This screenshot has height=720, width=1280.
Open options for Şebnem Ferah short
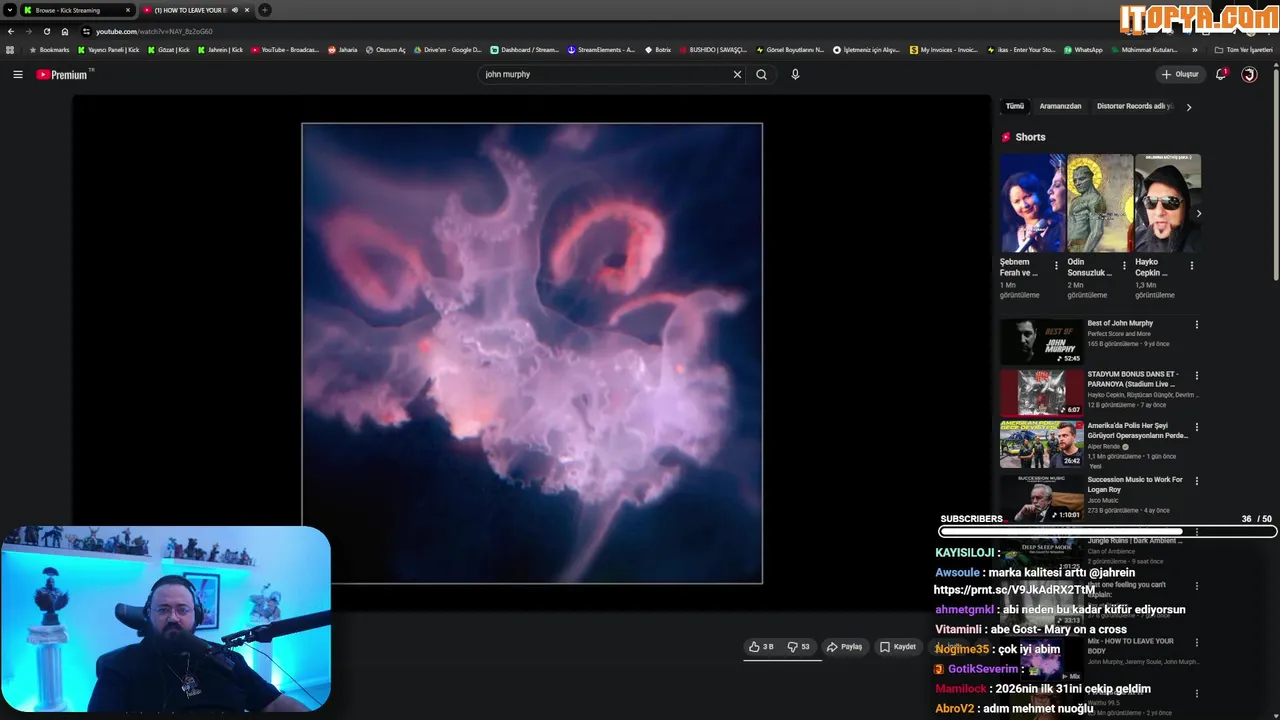(x=1056, y=266)
